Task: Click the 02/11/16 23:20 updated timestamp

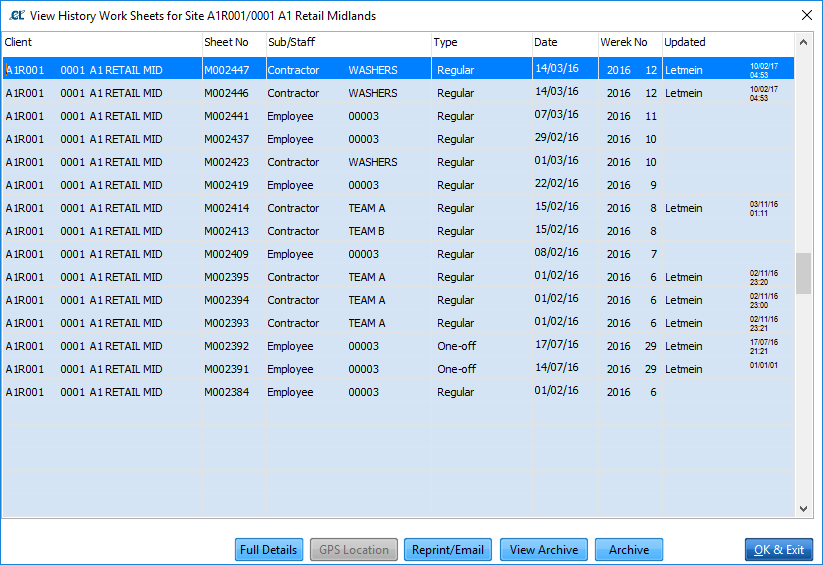Action: (764, 278)
